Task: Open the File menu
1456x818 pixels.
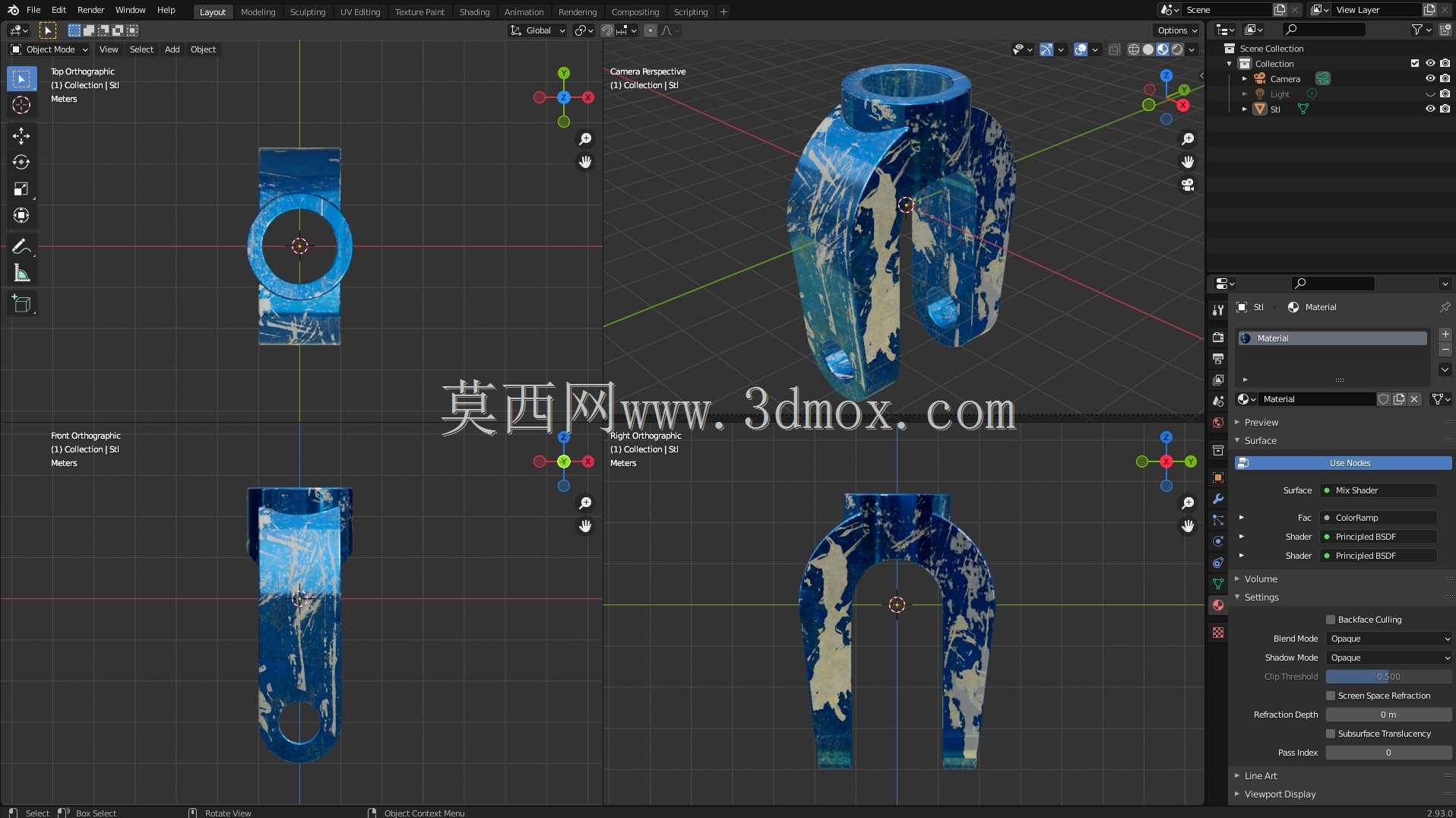Action: pos(33,10)
